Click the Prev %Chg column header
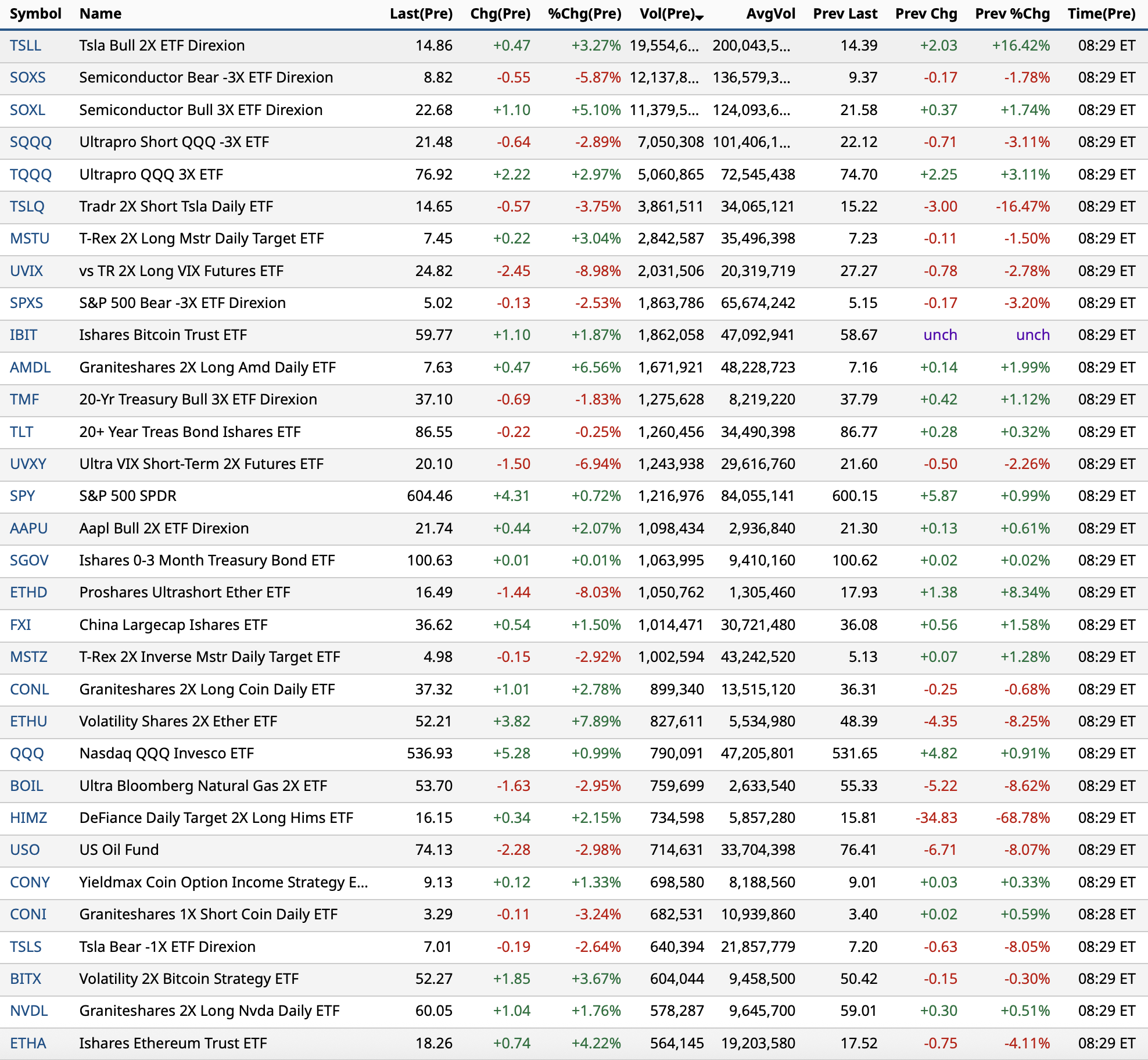This screenshot has width=1148, height=1060. click(1012, 13)
